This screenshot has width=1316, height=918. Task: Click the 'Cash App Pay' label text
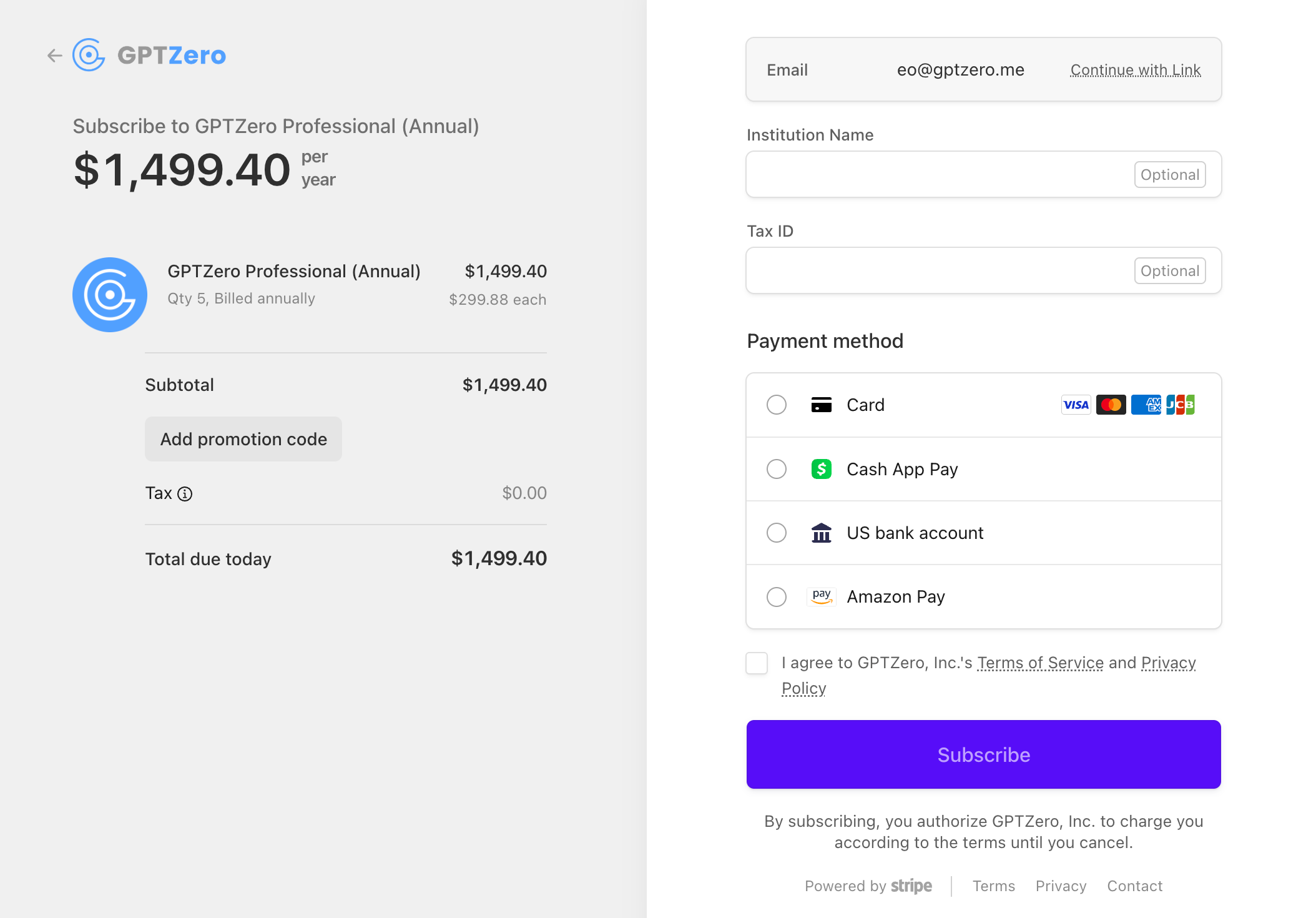tap(902, 469)
